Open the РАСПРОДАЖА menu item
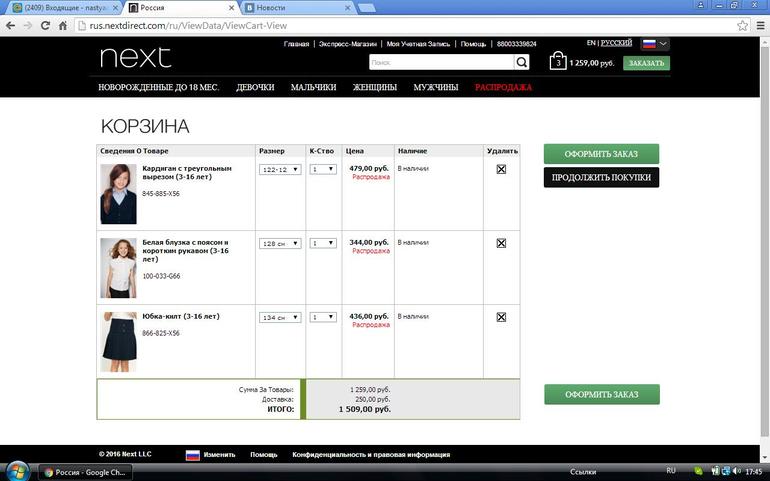The width and height of the screenshot is (770, 481). pos(503,87)
